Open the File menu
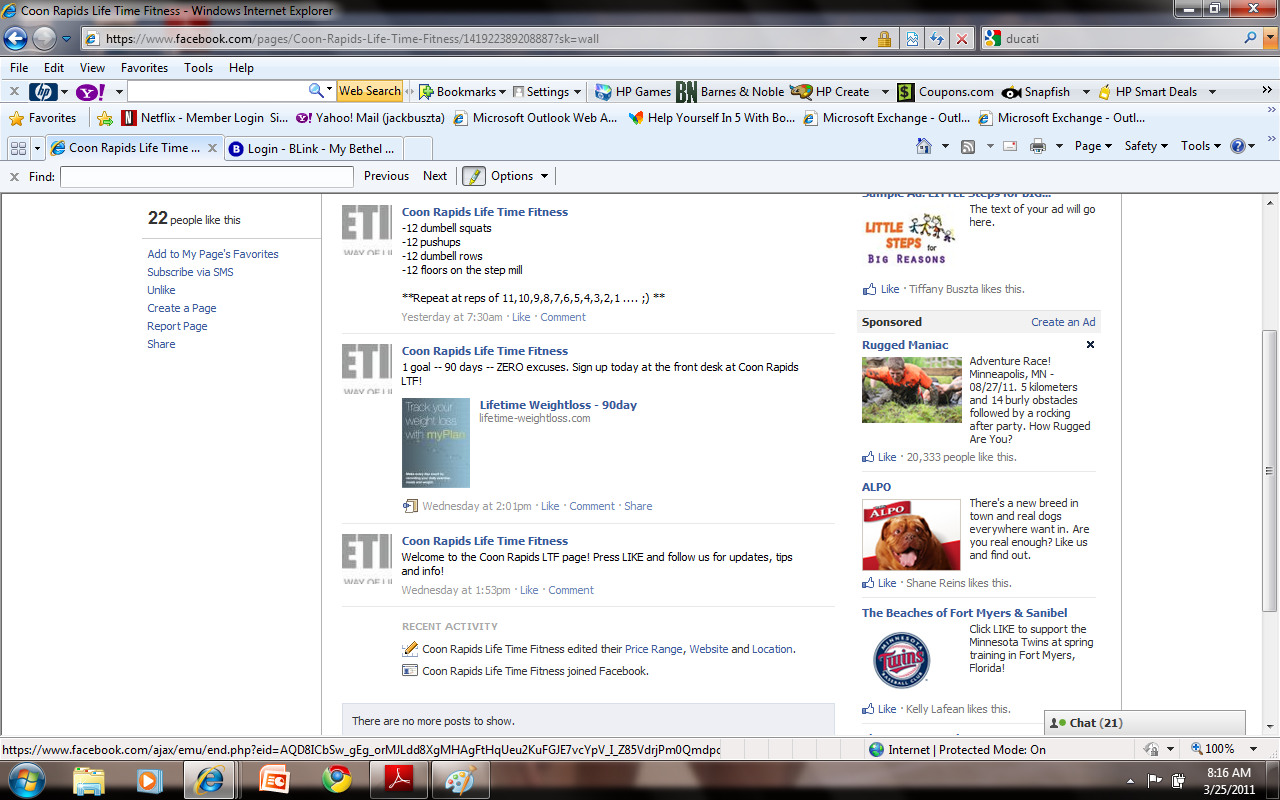 pyautogui.click(x=19, y=68)
